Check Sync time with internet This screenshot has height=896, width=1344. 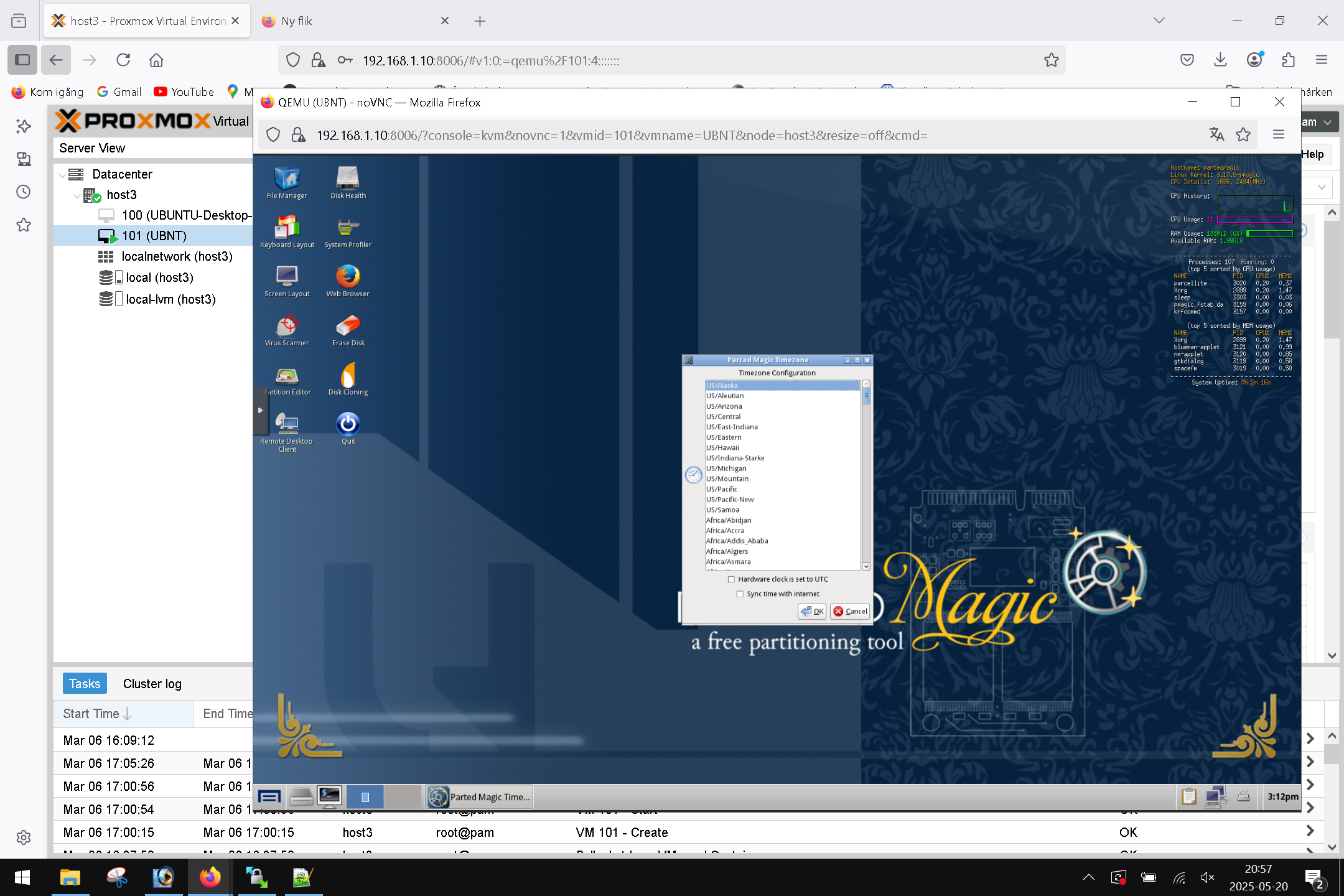740,594
